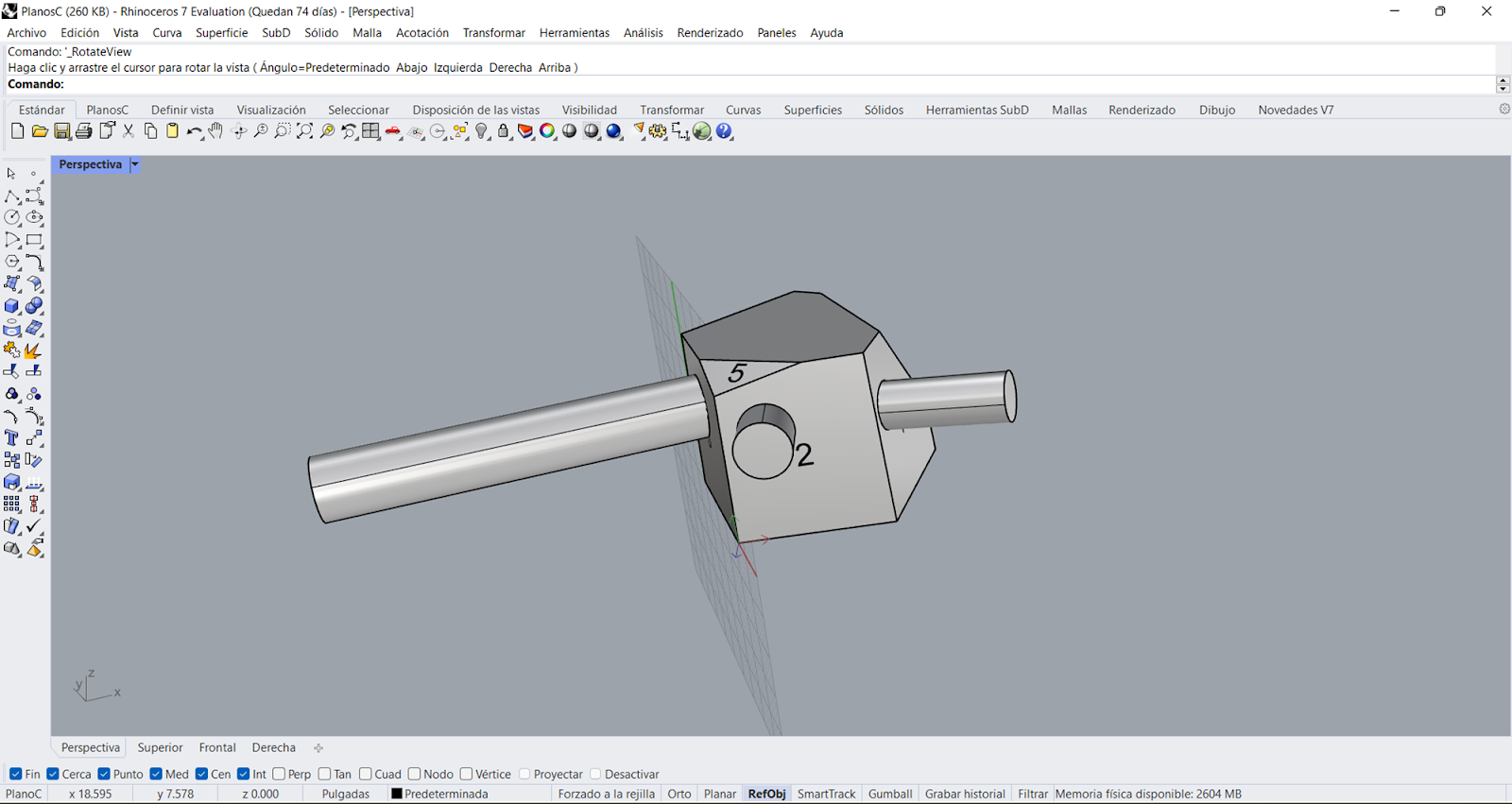Toggle the Med object snap checkbox
This screenshot has height=804, width=1512.
156,774
